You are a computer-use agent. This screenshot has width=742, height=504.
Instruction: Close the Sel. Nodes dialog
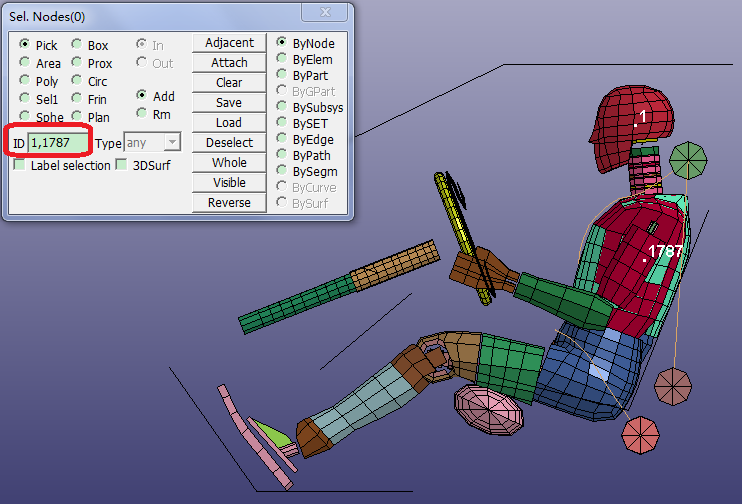pos(325,11)
